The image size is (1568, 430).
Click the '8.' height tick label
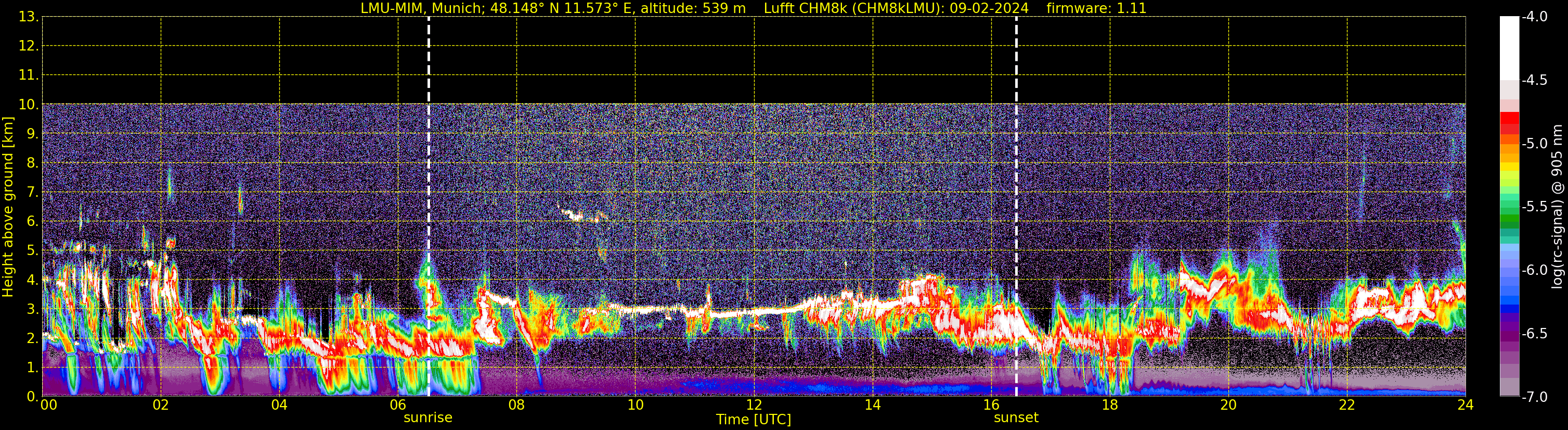coord(32,163)
